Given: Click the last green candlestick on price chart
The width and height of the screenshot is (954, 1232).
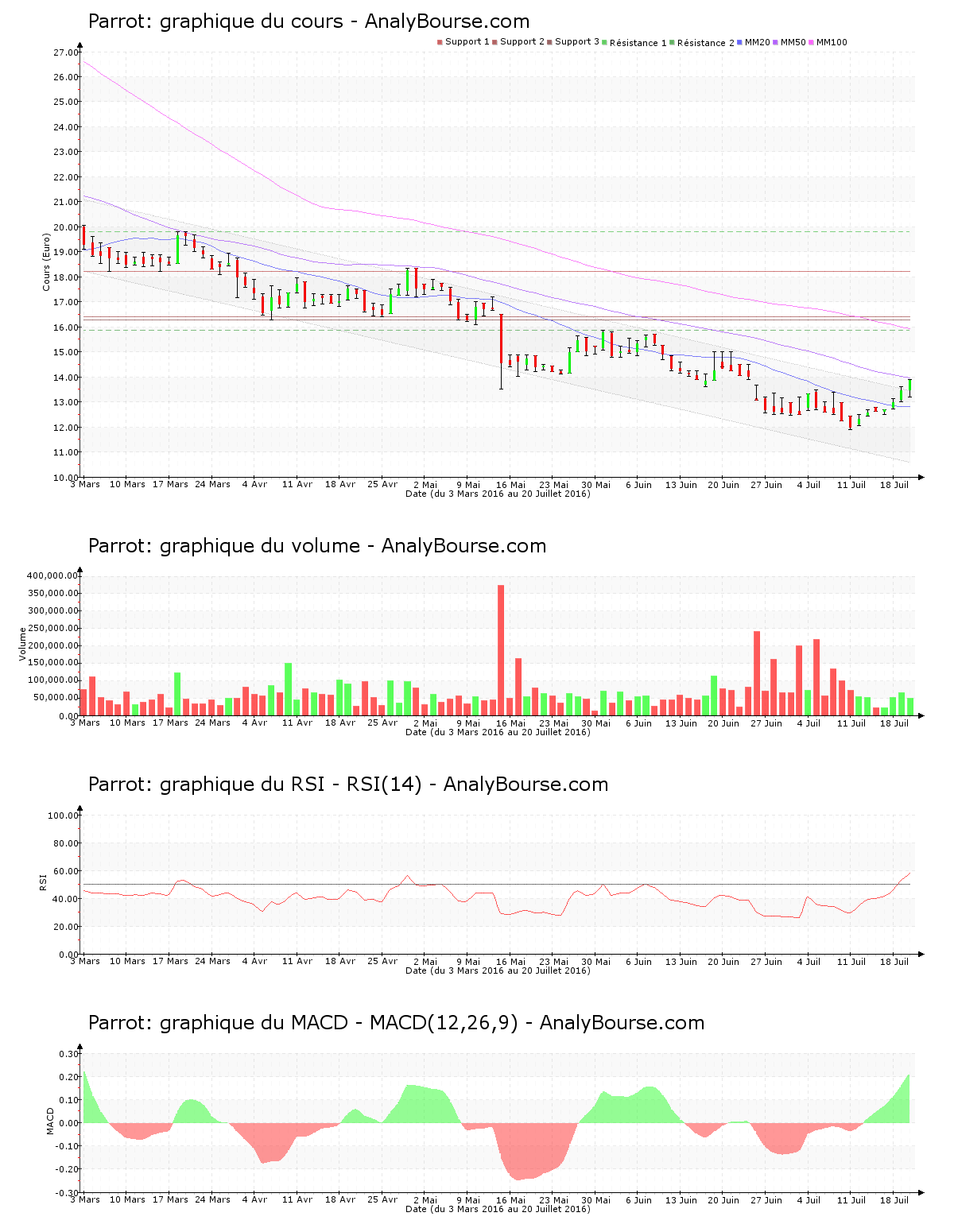Looking at the screenshot, I should pos(909,387).
